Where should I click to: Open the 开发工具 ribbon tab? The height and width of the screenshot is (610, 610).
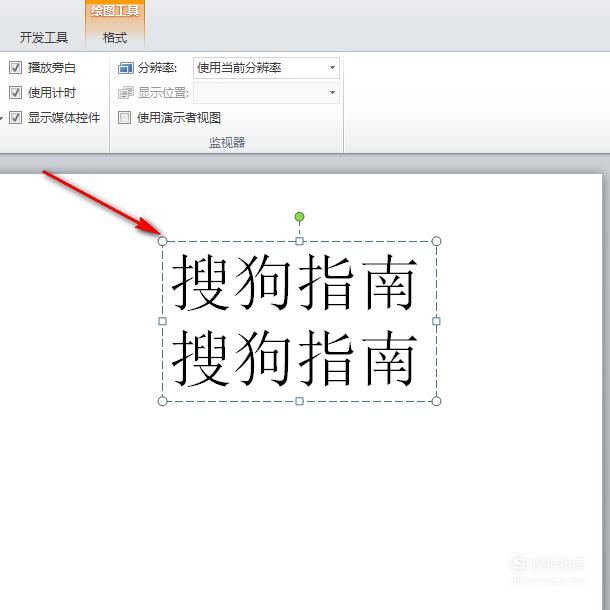pyautogui.click(x=44, y=37)
